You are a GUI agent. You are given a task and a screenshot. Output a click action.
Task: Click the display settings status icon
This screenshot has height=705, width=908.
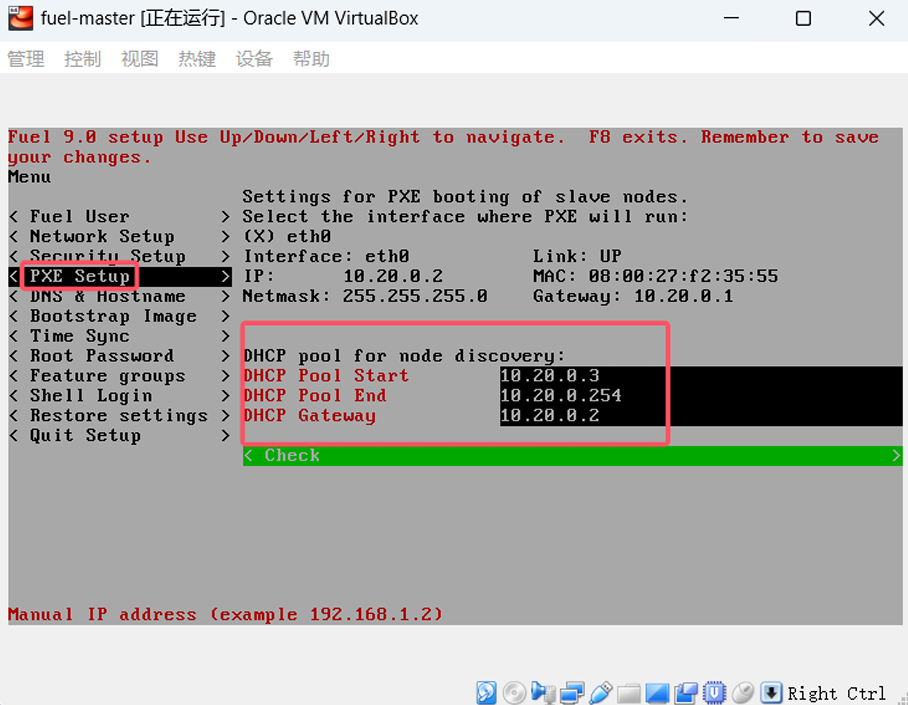click(657, 693)
